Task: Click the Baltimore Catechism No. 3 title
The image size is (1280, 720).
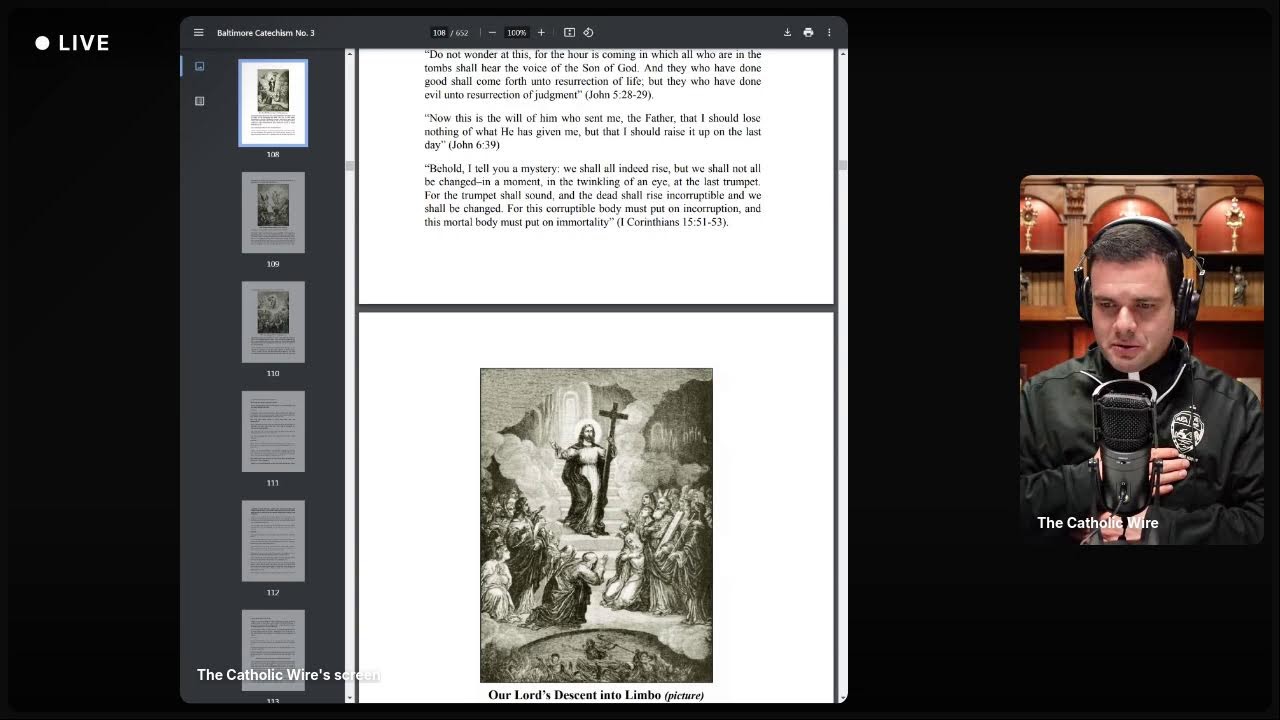Action: (266, 33)
